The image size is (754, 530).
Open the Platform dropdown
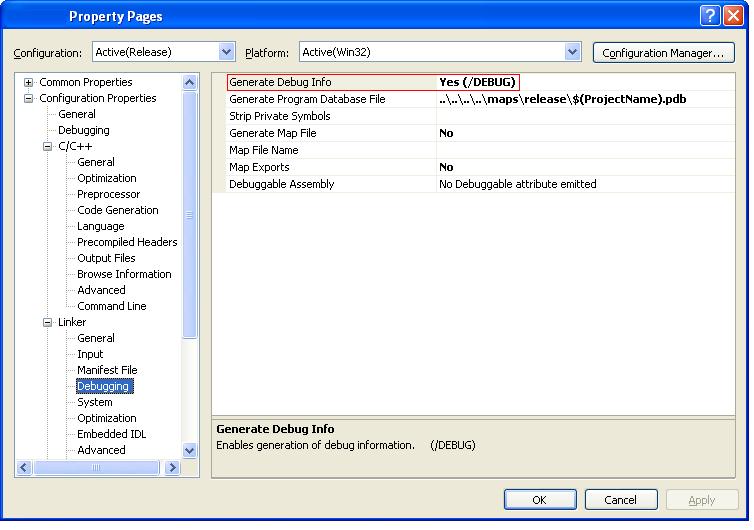pos(572,52)
